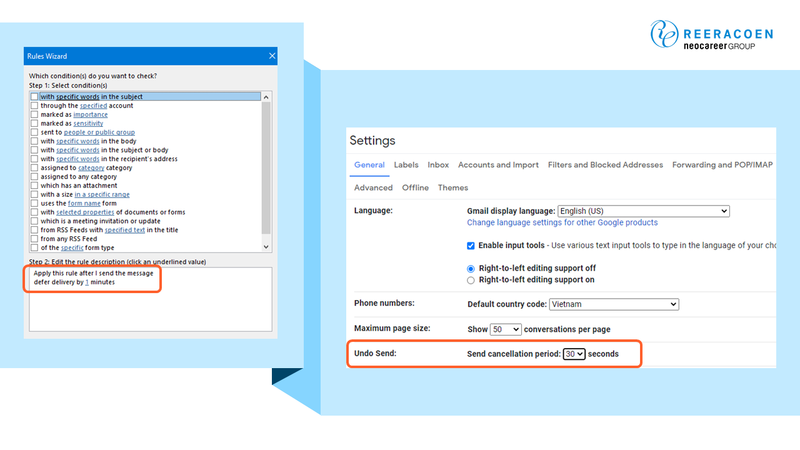
Task: Click the conditions list scroll down arrow
Action: (x=266, y=247)
